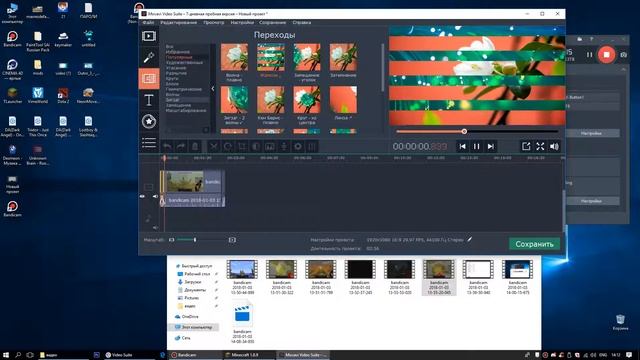
Task: Click the volume speaker icon in player
Action: 554,147
